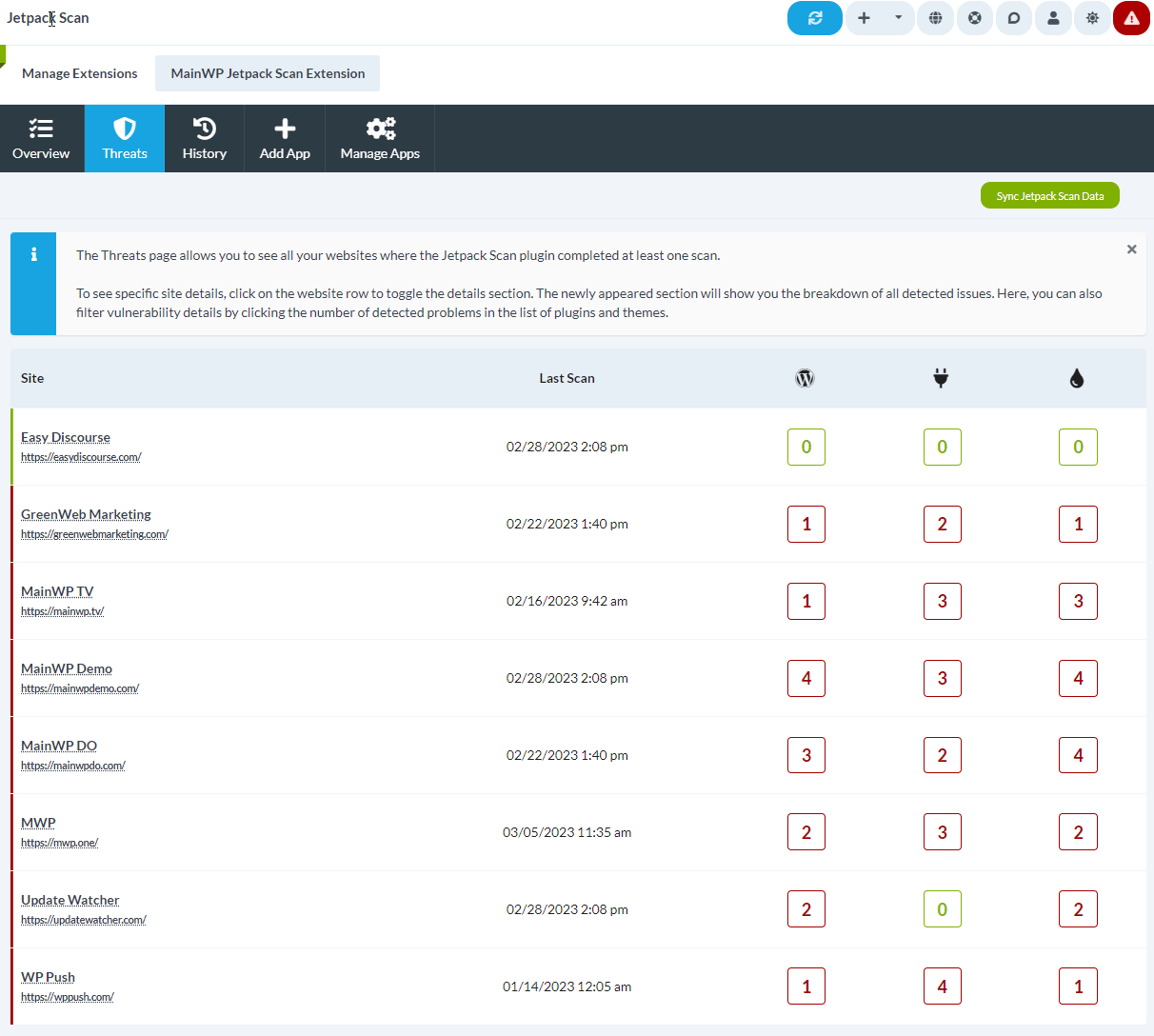Open the dropdown caret beside the plus icon
Image resolution: width=1154 pixels, height=1036 pixels.
click(898, 18)
